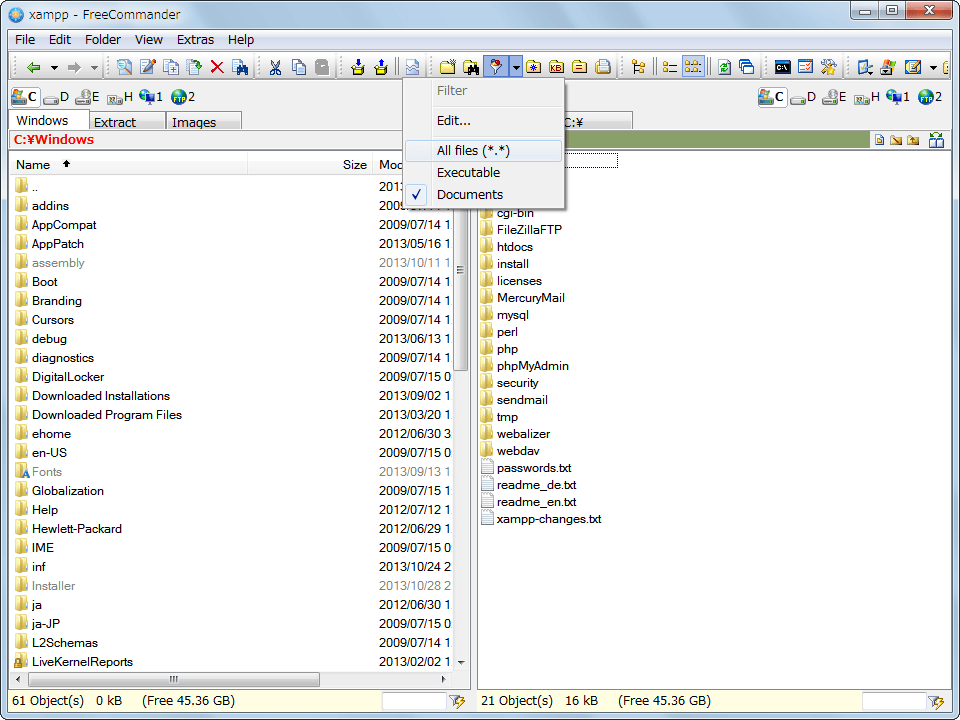Switch to the Extract tab
960x720 pixels.
coord(127,122)
